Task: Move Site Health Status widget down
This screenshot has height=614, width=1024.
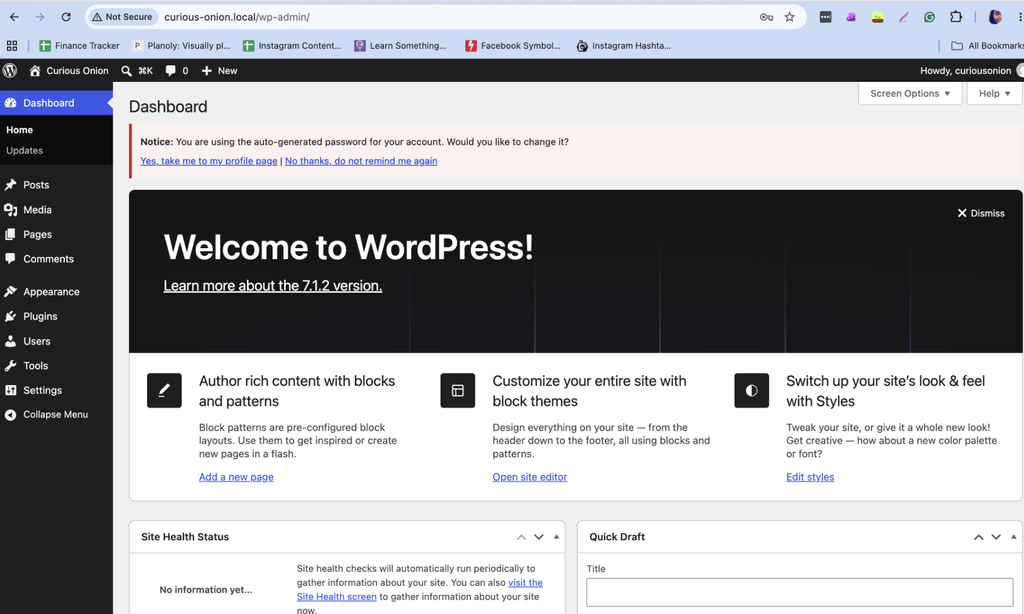Action: point(539,537)
